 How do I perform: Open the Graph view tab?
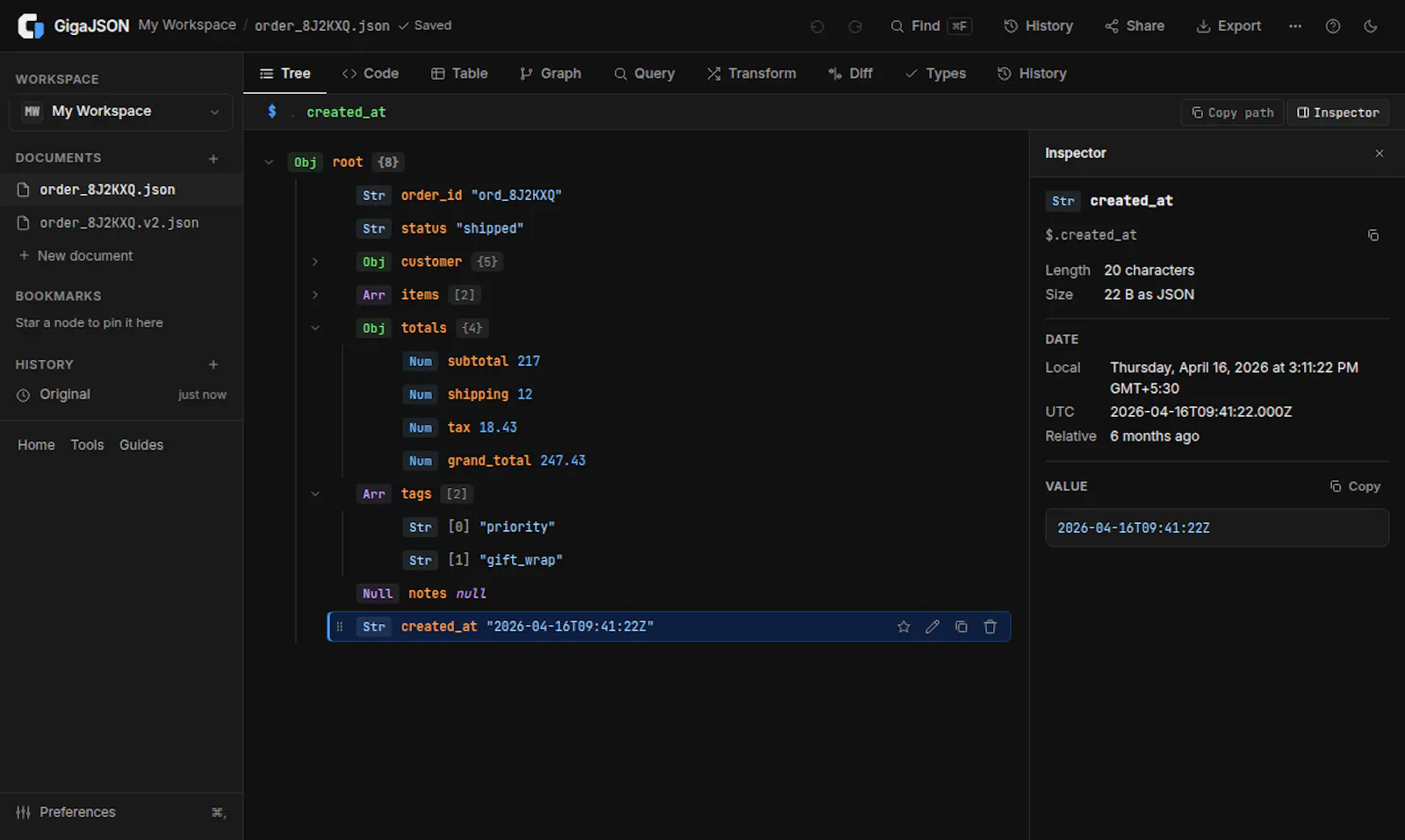coord(551,74)
